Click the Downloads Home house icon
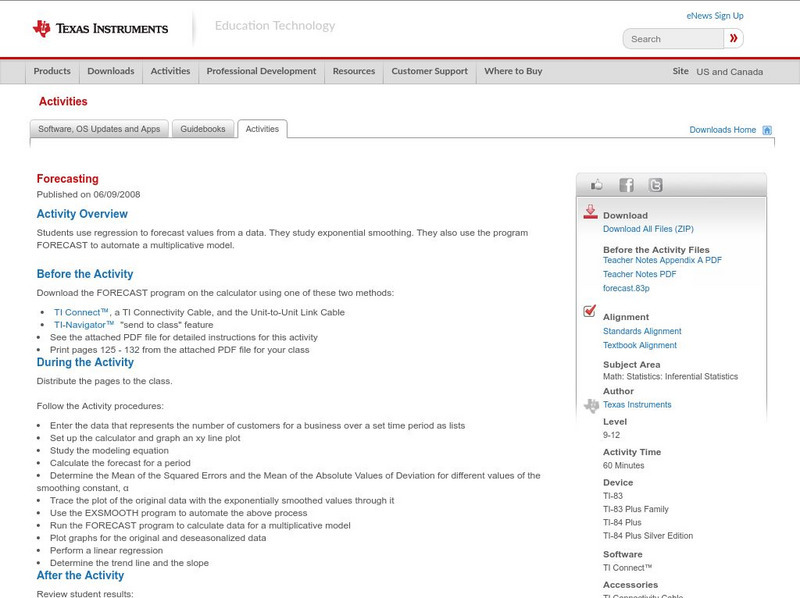The height and width of the screenshot is (598, 800). (x=767, y=130)
